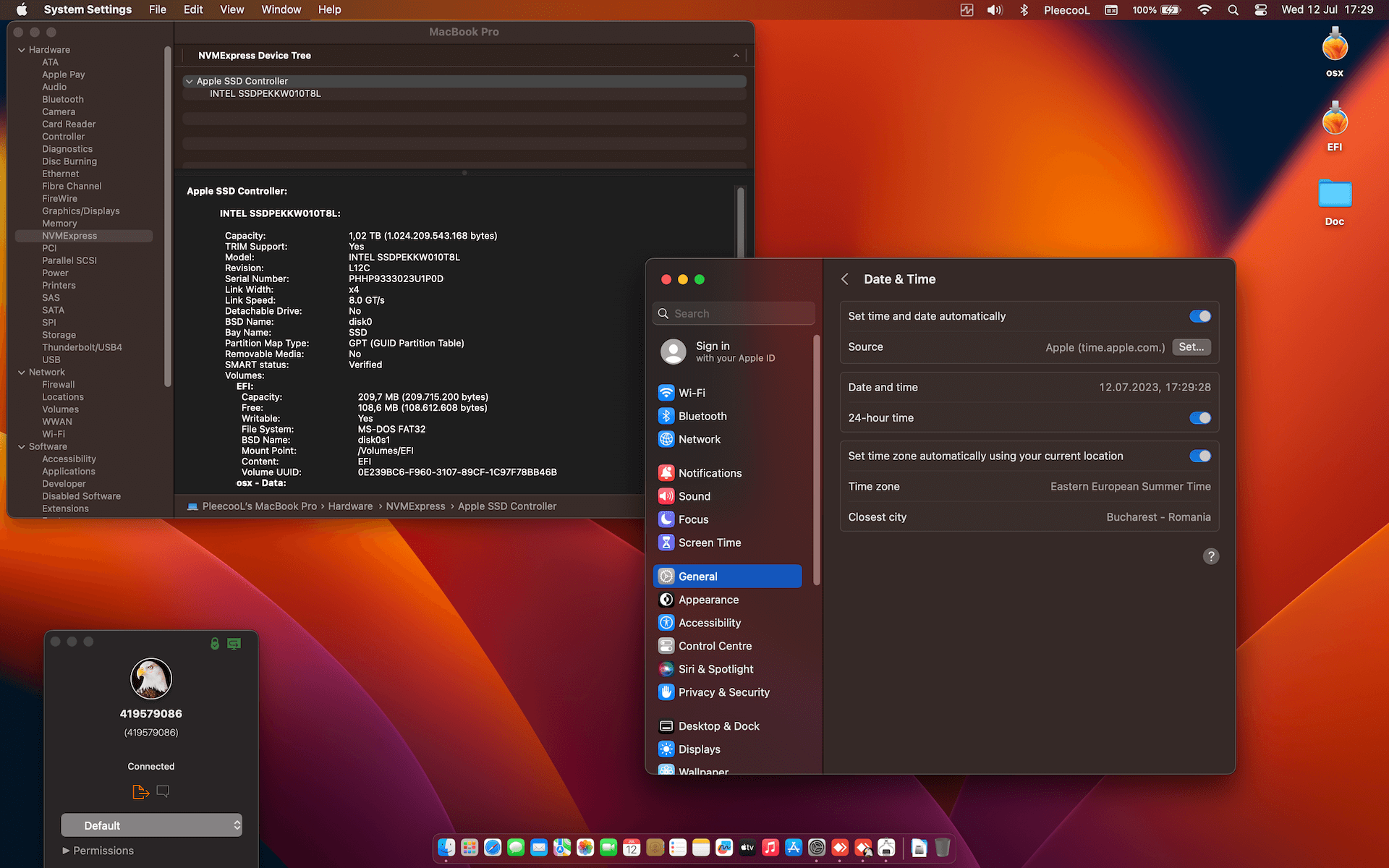Select Storage in System Information sidebar
Image resolution: width=1389 pixels, height=868 pixels.
(59, 335)
